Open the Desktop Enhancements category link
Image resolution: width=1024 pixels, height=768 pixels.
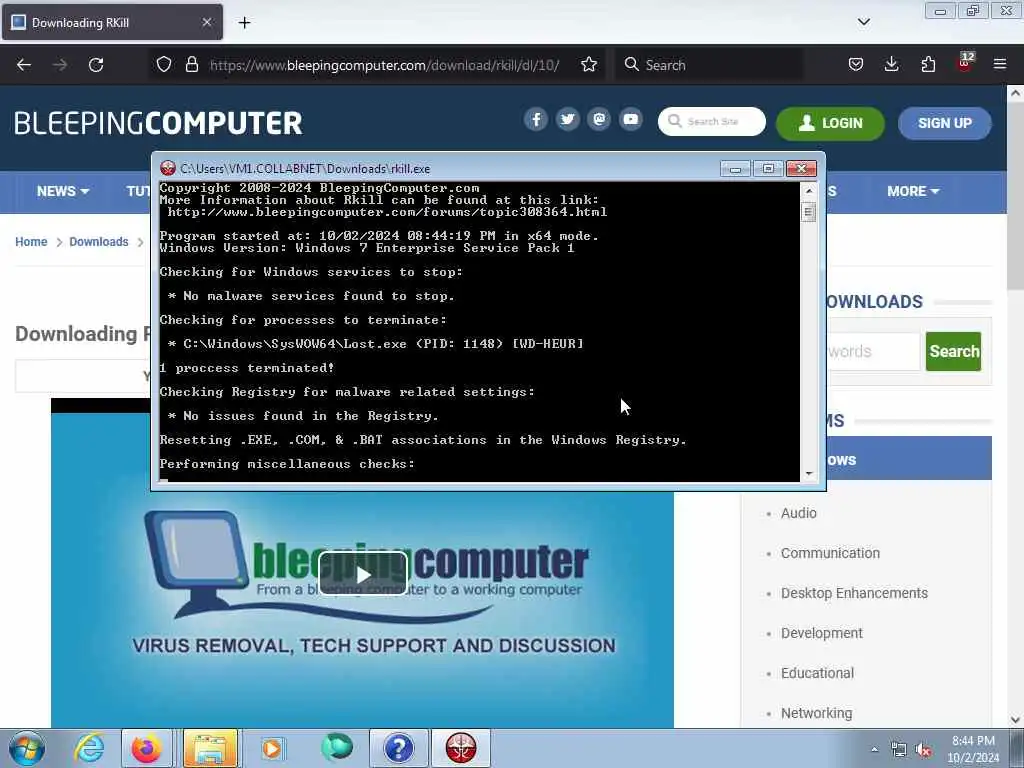(x=854, y=593)
